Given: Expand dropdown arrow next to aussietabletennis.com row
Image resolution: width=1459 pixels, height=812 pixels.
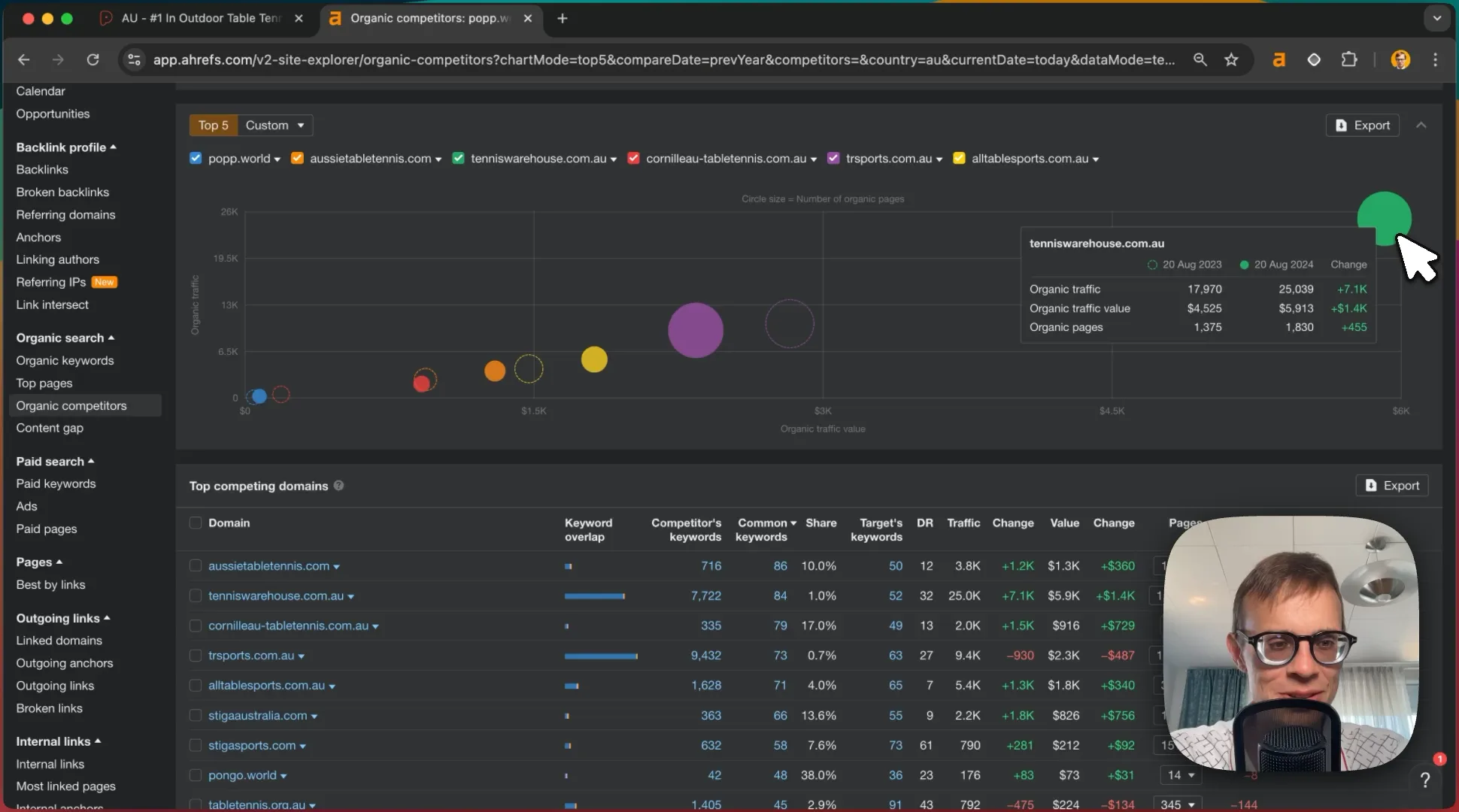Looking at the screenshot, I should click(x=336, y=567).
